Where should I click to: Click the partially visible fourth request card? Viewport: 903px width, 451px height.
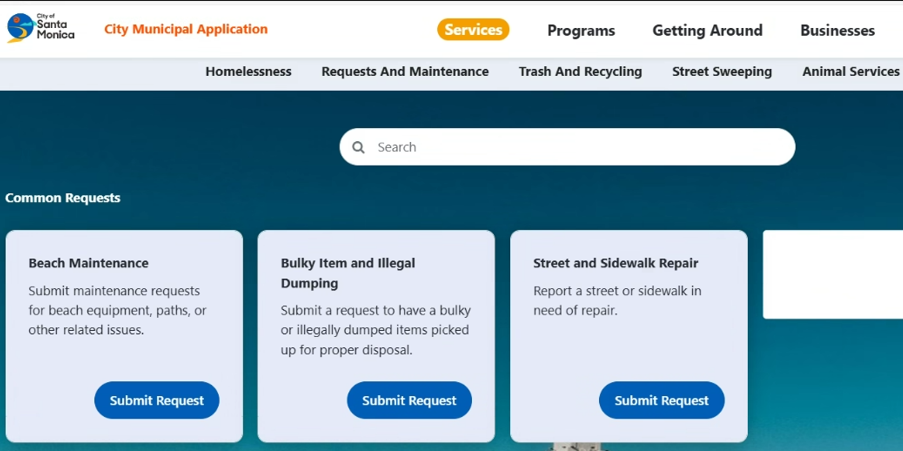click(x=833, y=275)
